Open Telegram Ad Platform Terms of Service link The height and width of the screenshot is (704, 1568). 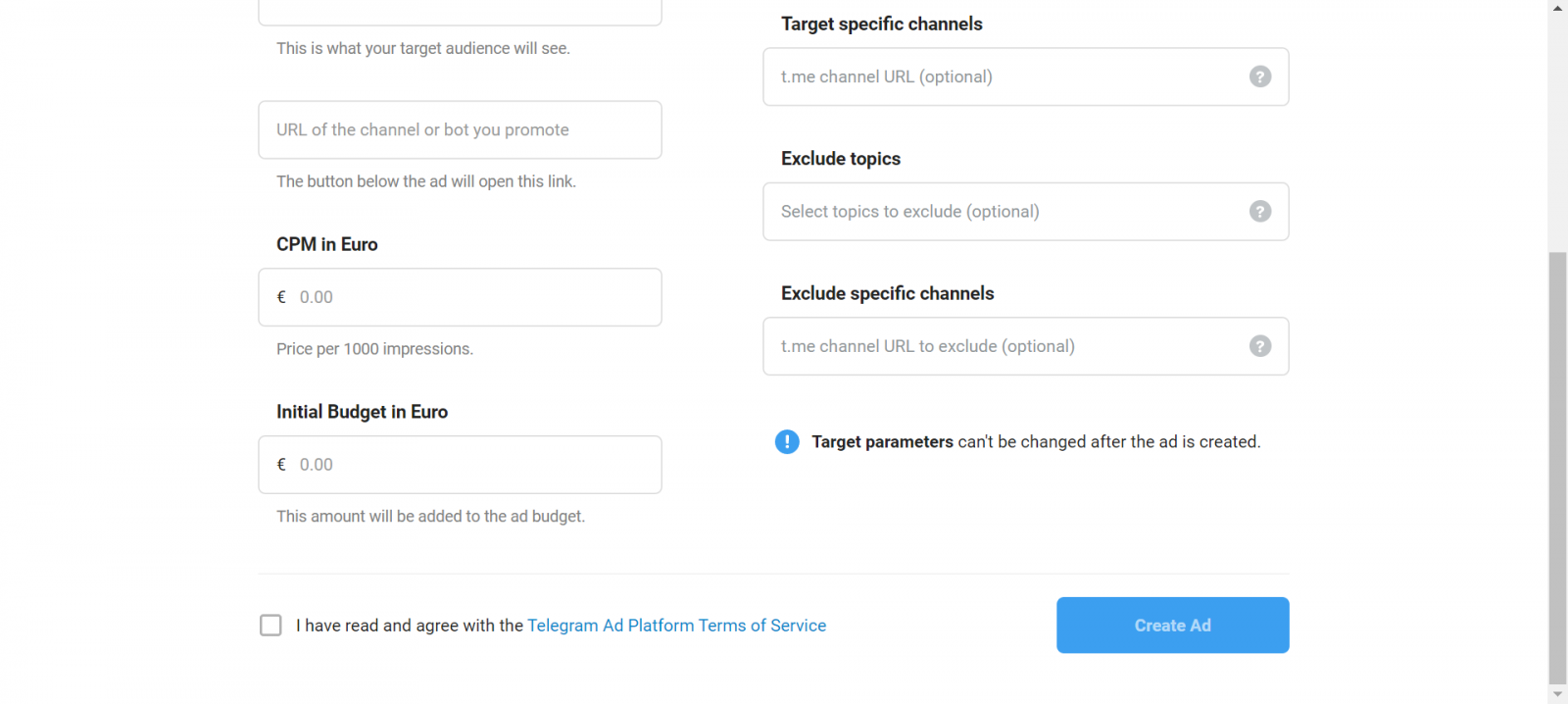[676, 626]
